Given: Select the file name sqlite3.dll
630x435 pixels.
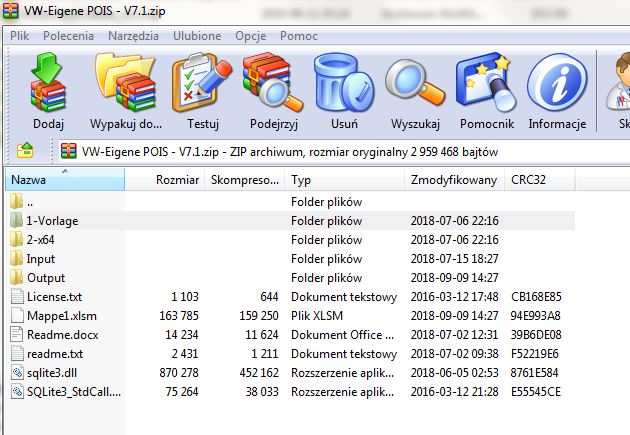Looking at the screenshot, I should (x=52, y=373).
